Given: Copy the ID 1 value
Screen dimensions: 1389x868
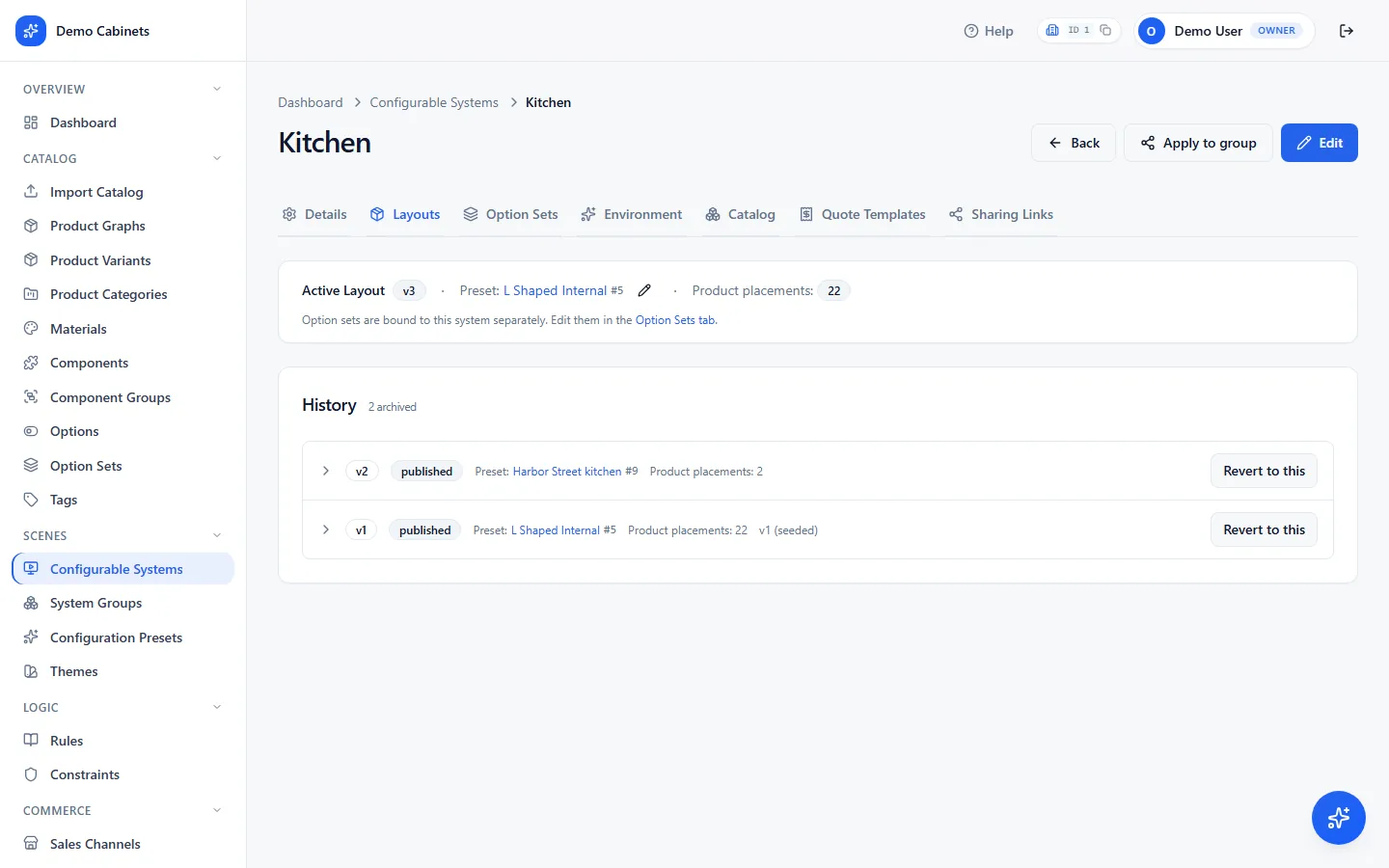Looking at the screenshot, I should click(1105, 30).
